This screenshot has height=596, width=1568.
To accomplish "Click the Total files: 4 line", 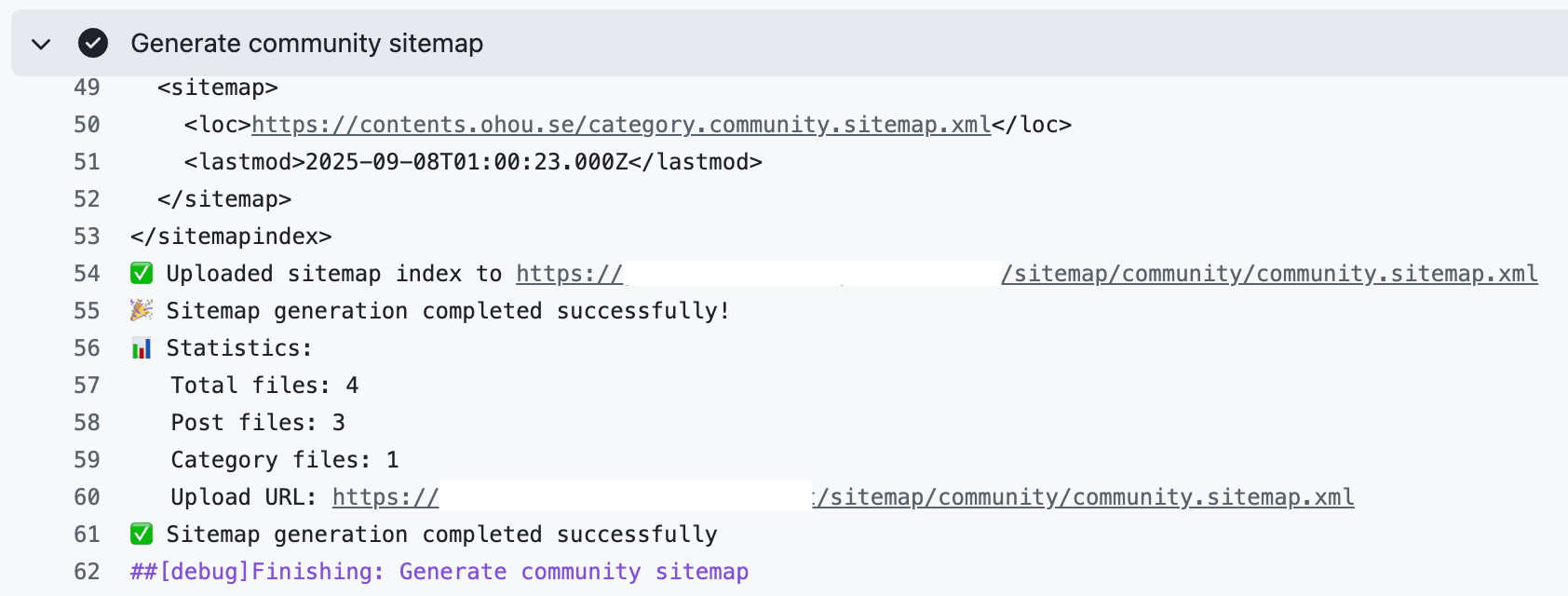I will pos(264,386).
